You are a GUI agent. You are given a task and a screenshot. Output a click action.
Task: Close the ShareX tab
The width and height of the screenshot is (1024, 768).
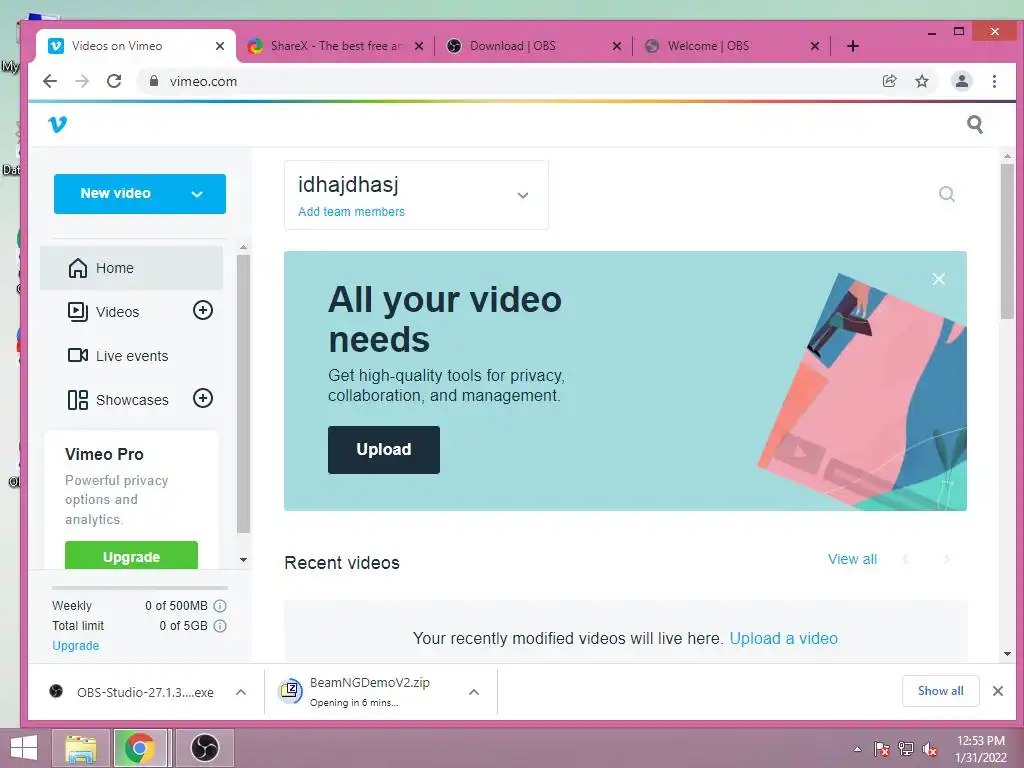pos(419,46)
